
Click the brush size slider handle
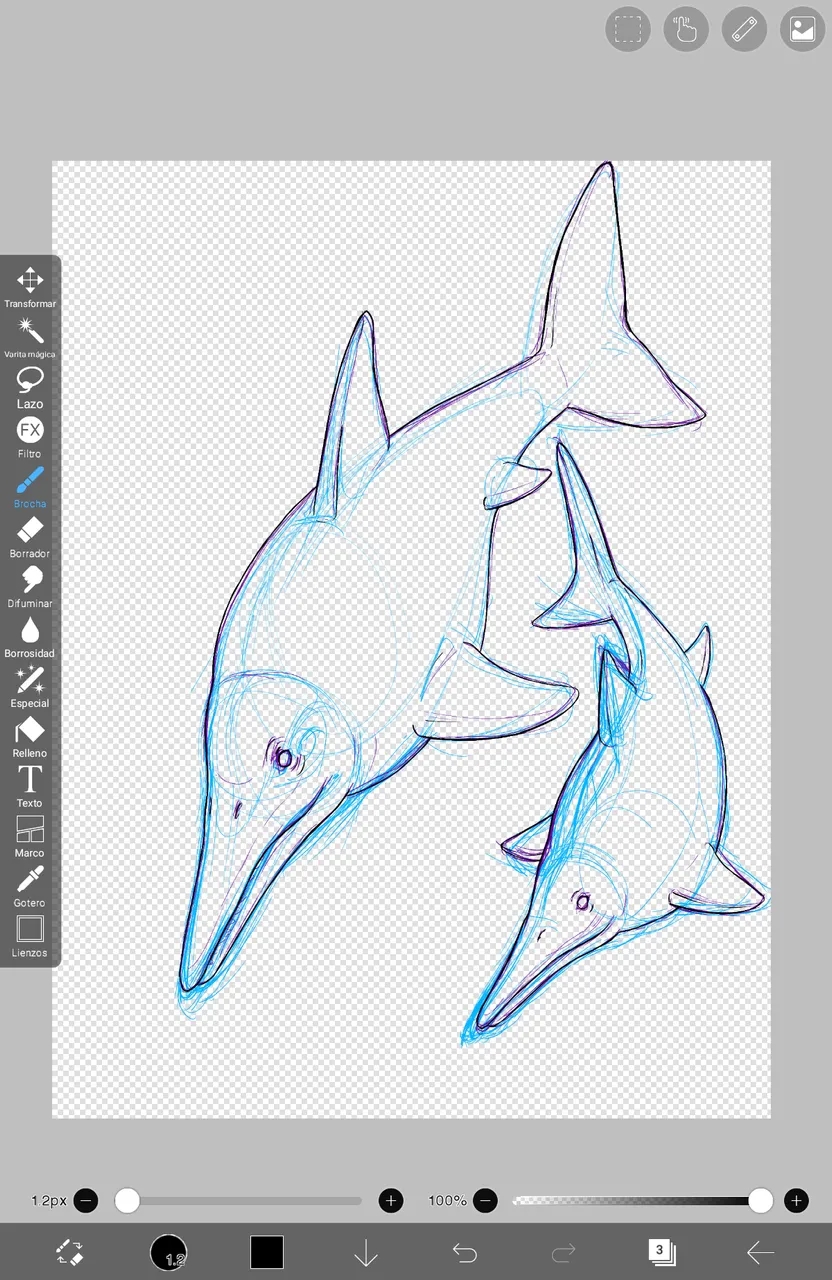pos(127,1200)
